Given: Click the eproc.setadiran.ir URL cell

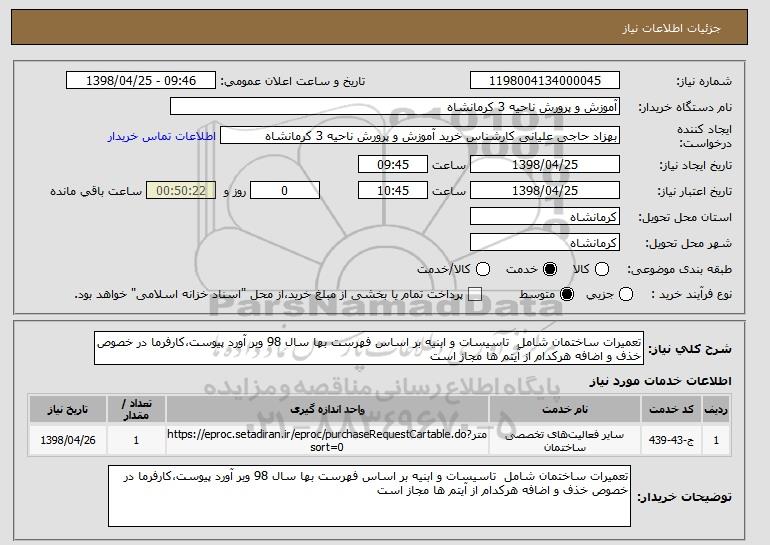Looking at the screenshot, I should point(327,440).
